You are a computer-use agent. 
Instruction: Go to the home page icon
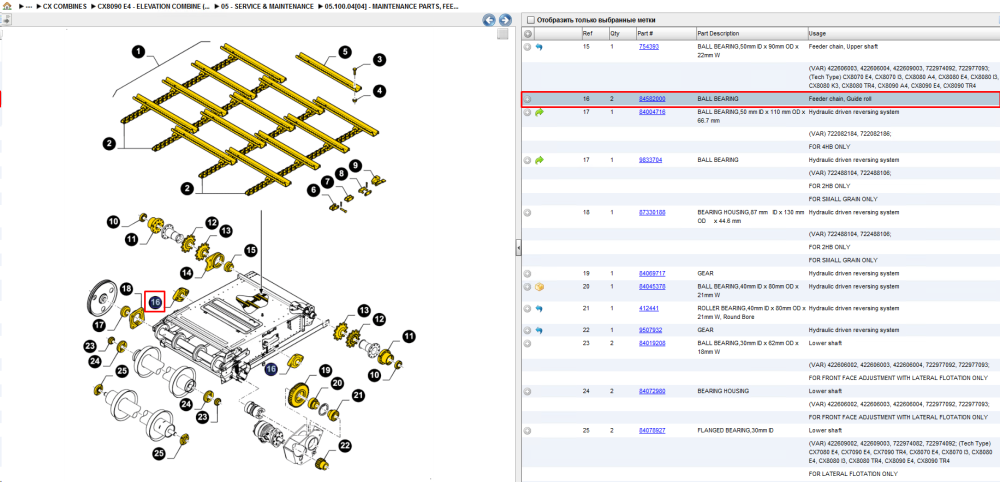click(x=7, y=6)
